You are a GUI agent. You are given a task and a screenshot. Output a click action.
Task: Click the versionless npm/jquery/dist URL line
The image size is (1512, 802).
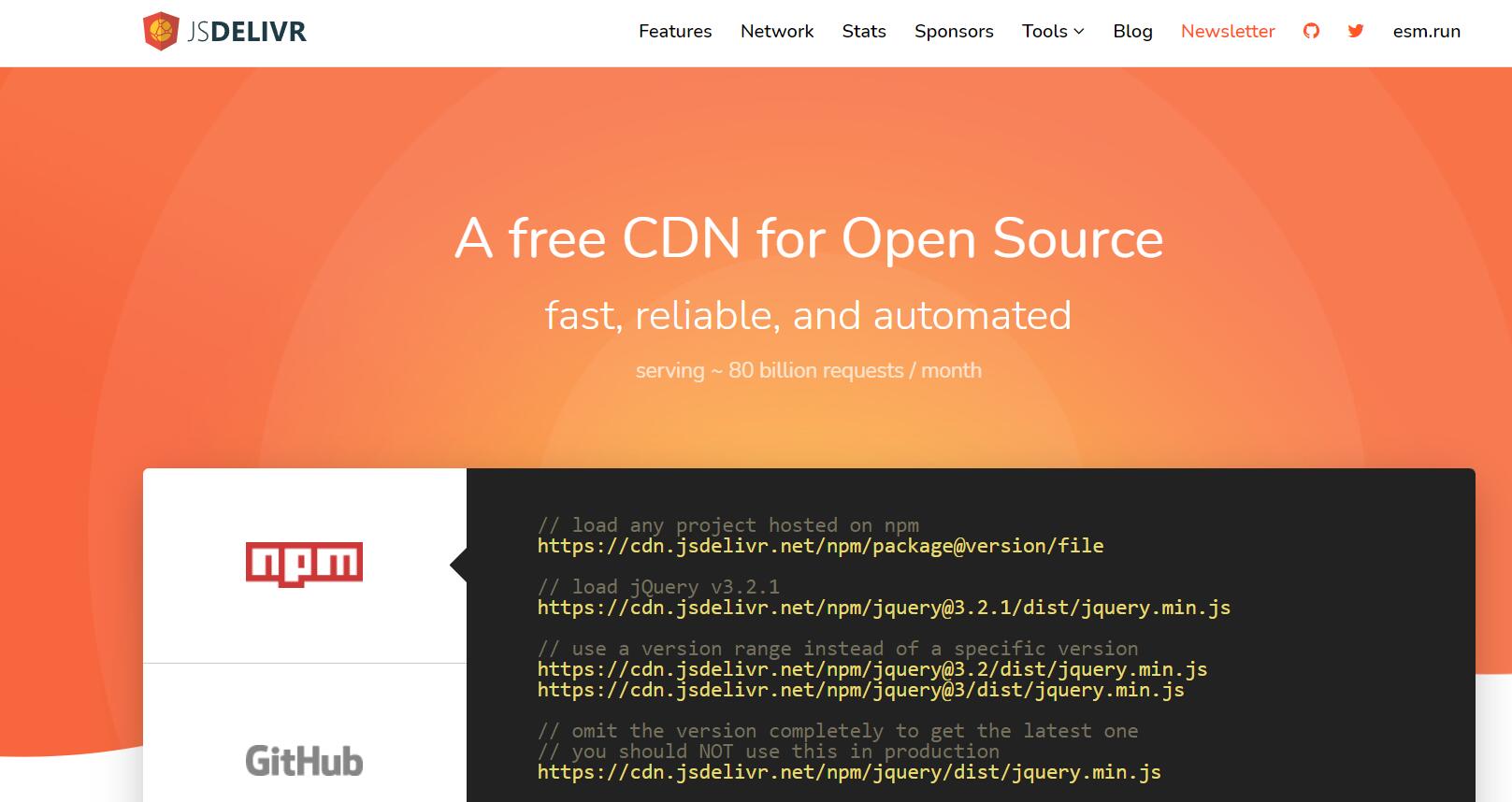pyautogui.click(x=849, y=772)
